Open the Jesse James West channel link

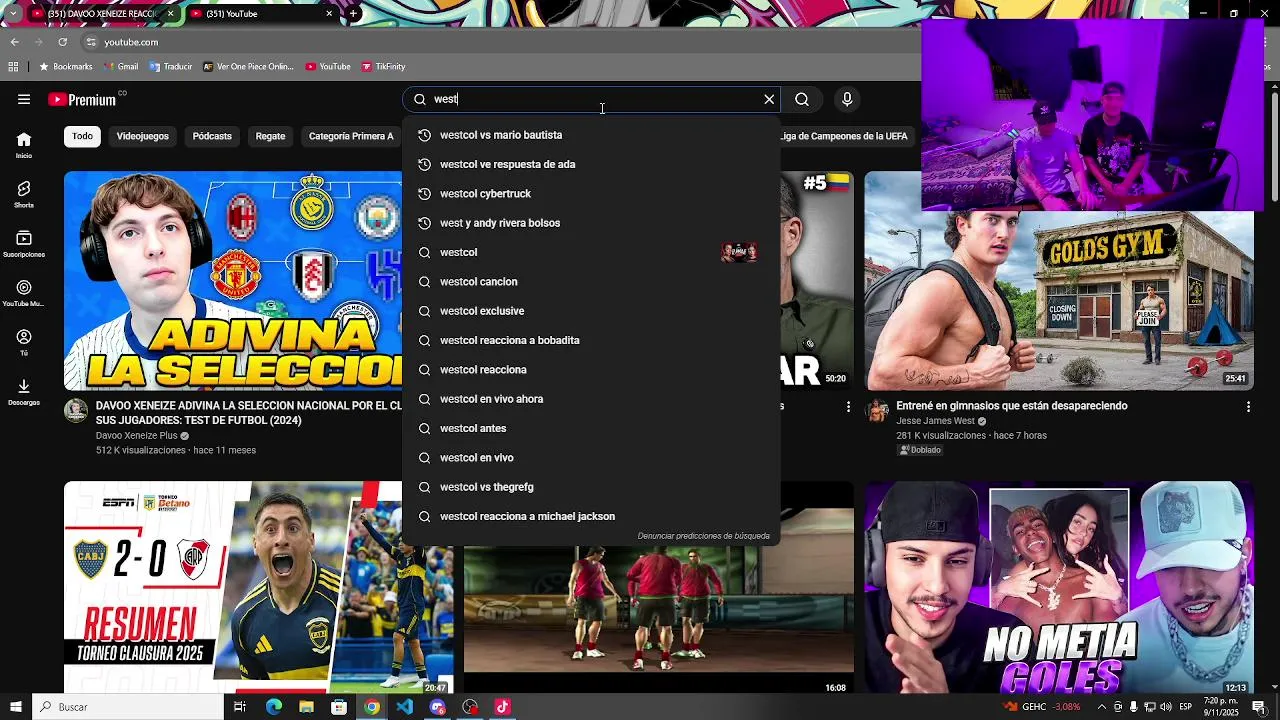click(x=935, y=421)
